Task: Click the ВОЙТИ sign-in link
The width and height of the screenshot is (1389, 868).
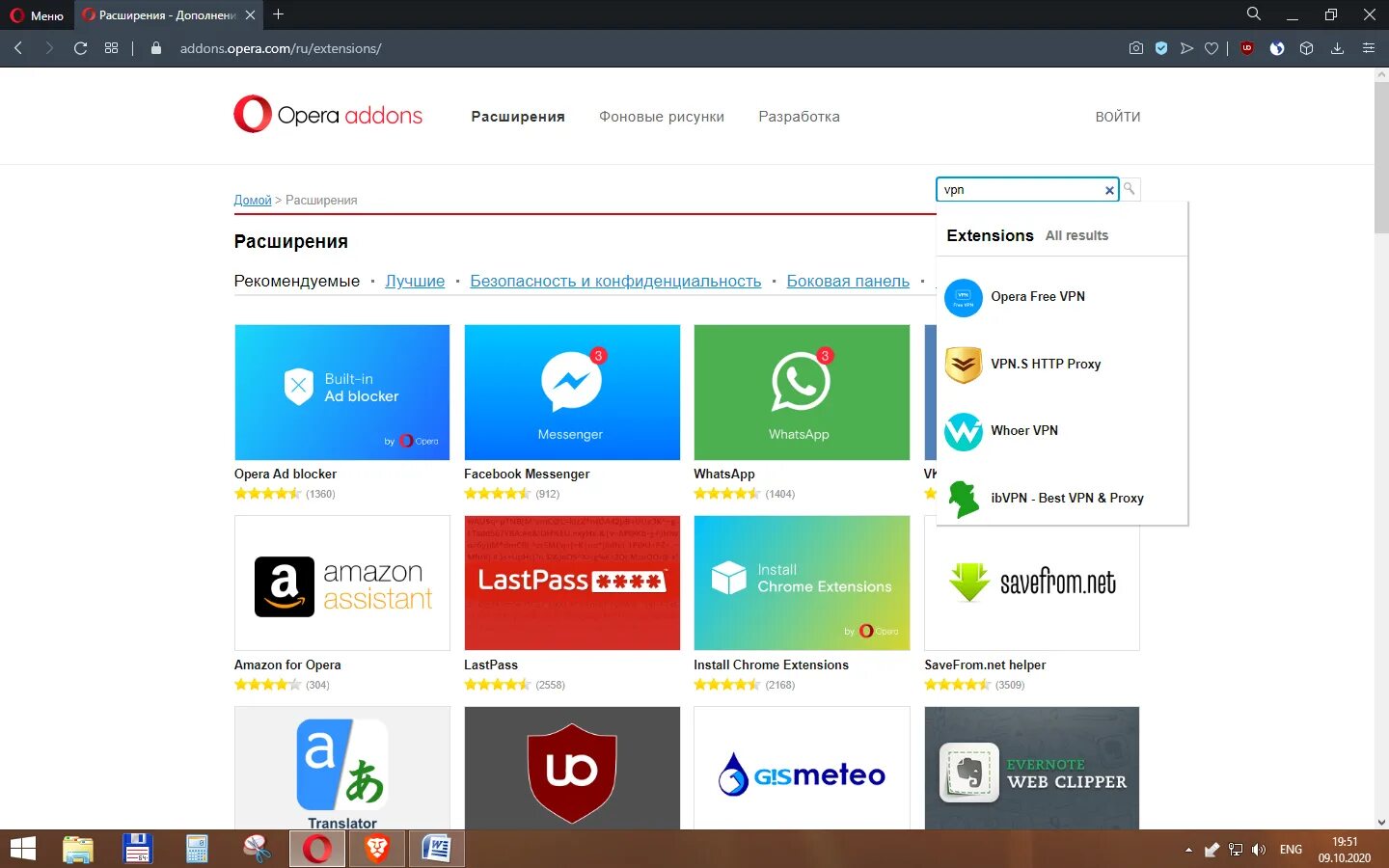Action: pos(1118,117)
